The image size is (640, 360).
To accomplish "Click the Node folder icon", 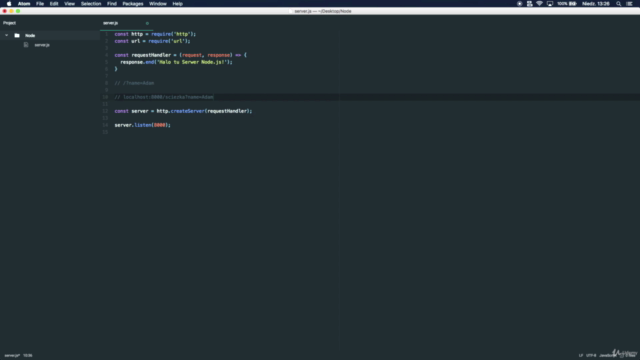I will [17, 36].
